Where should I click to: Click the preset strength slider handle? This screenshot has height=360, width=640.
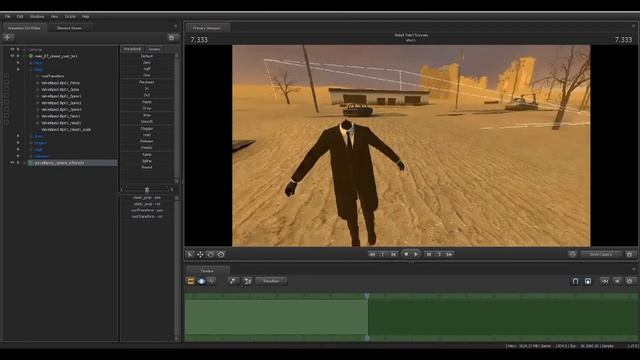147,190
